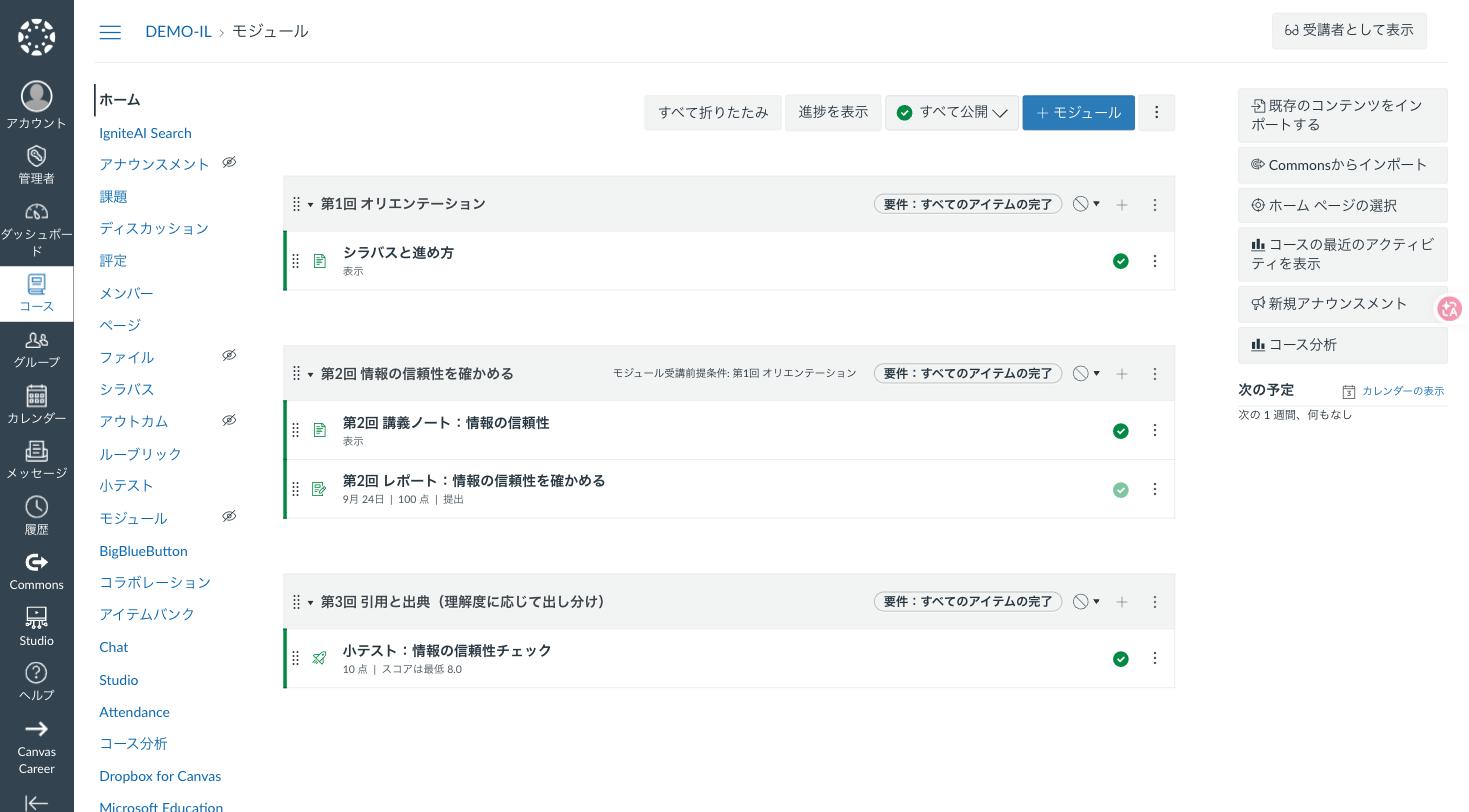This screenshot has width=1469, height=812.
Task: Click the 進捗を表示 button
Action: click(x=833, y=112)
